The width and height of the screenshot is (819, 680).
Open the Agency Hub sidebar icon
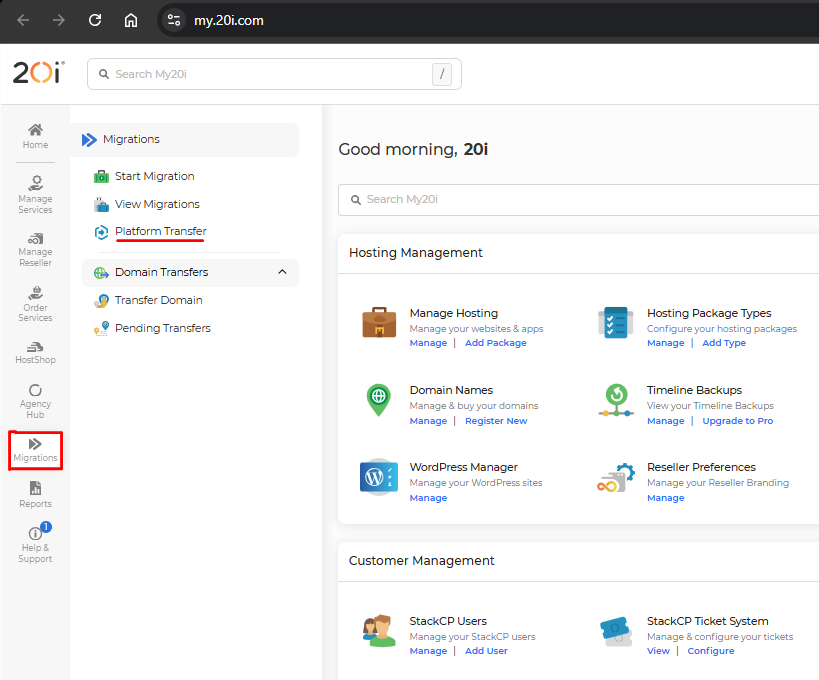point(35,400)
